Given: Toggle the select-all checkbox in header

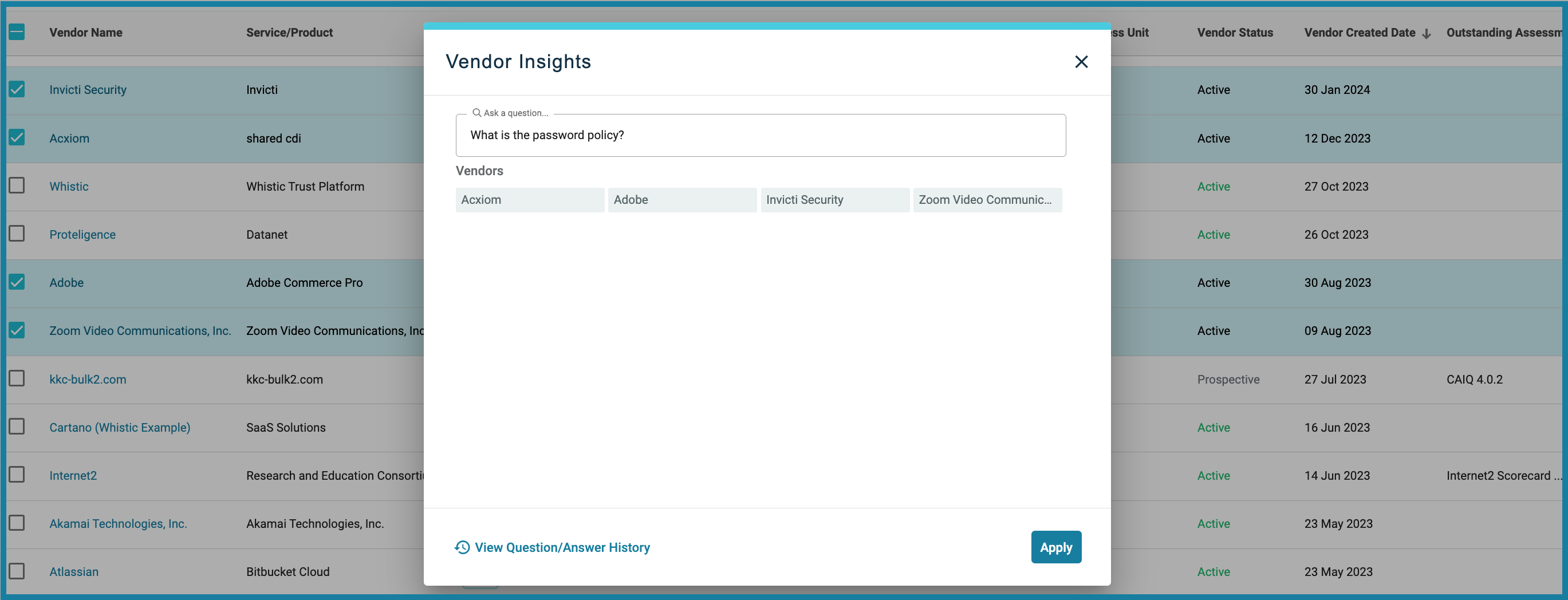Looking at the screenshot, I should [x=17, y=32].
